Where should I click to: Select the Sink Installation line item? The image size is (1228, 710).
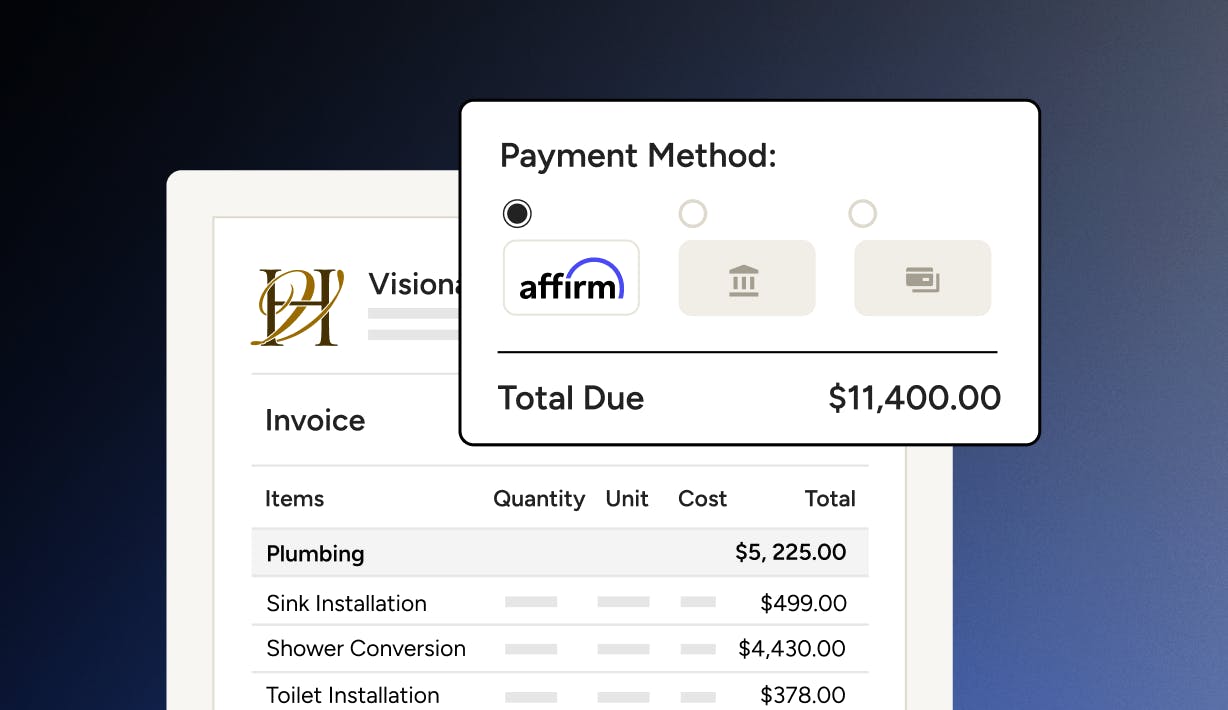pos(560,603)
